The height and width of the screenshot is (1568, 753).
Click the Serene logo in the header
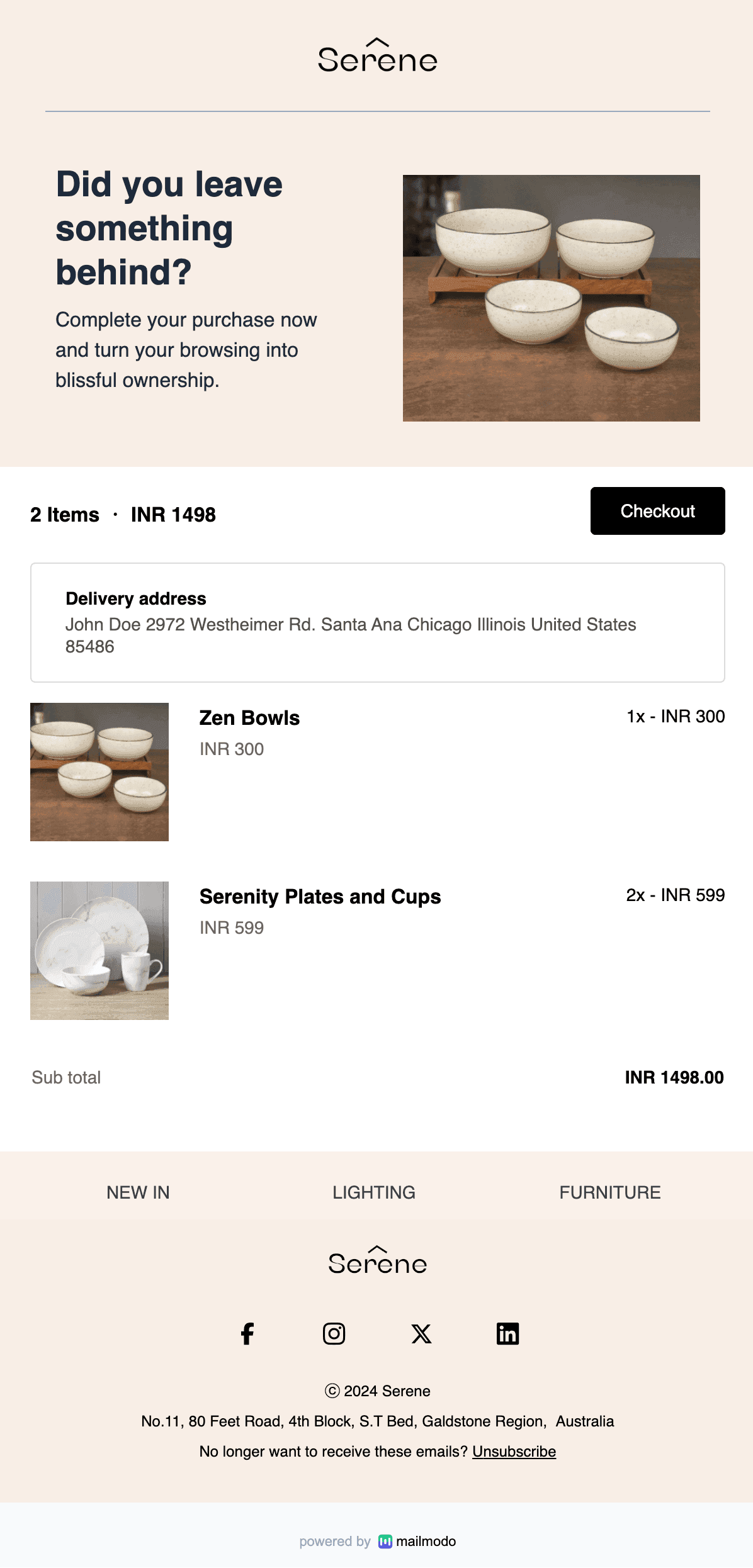tap(376, 58)
